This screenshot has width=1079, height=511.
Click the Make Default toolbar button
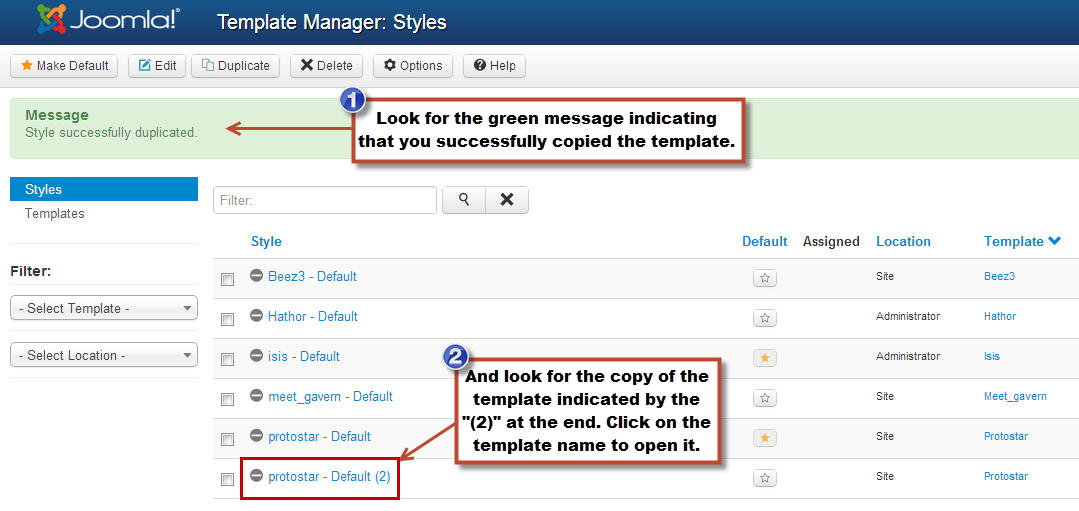tap(64, 66)
